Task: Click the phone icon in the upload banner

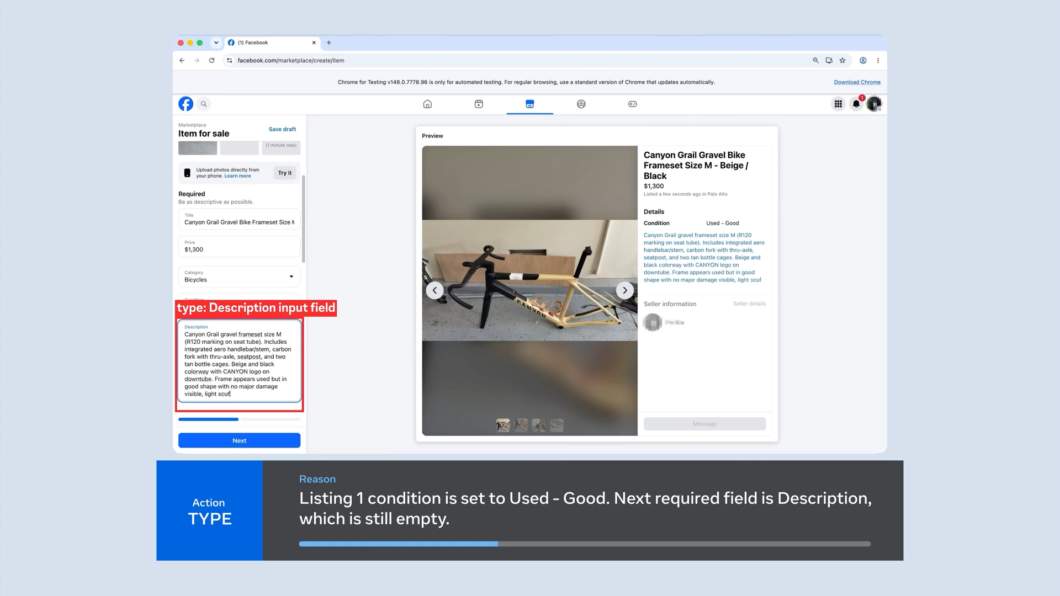Action: pos(187,173)
